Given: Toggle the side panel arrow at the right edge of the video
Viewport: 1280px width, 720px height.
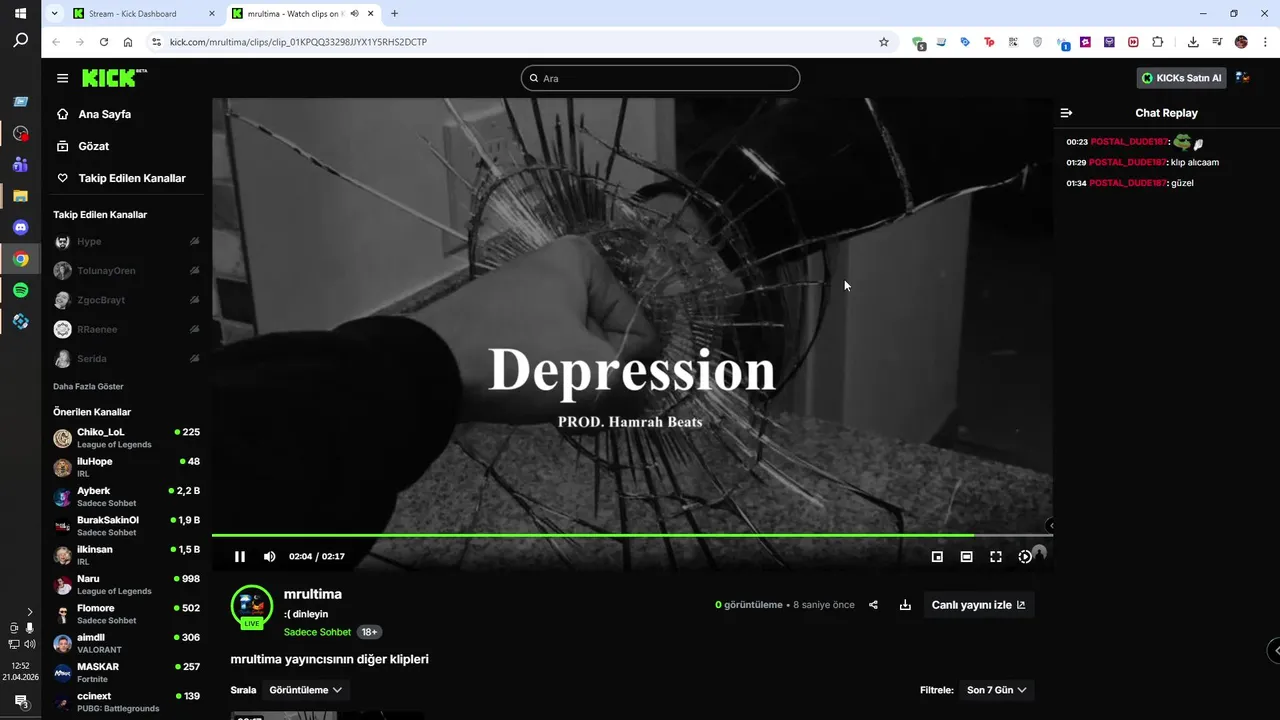Looking at the screenshot, I should [x=1051, y=525].
